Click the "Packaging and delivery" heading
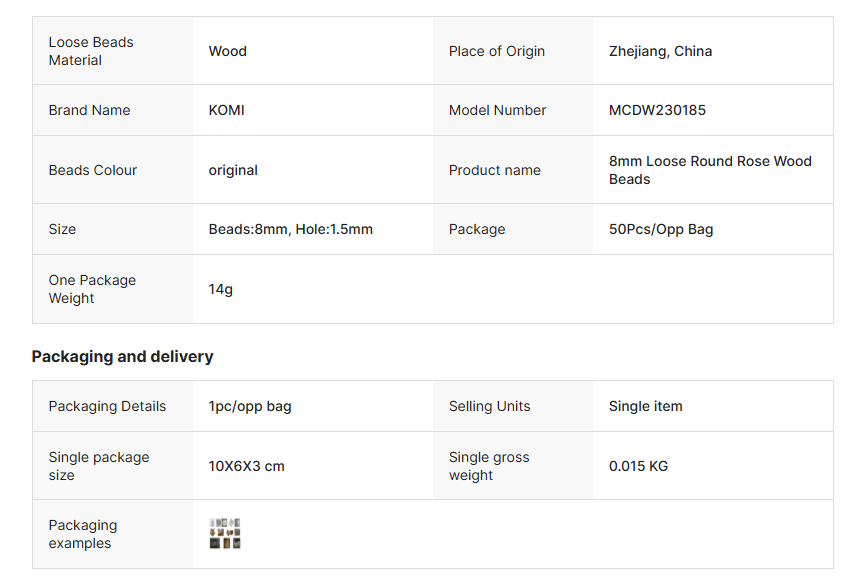Screen dimensions: 858x580 point(122,357)
